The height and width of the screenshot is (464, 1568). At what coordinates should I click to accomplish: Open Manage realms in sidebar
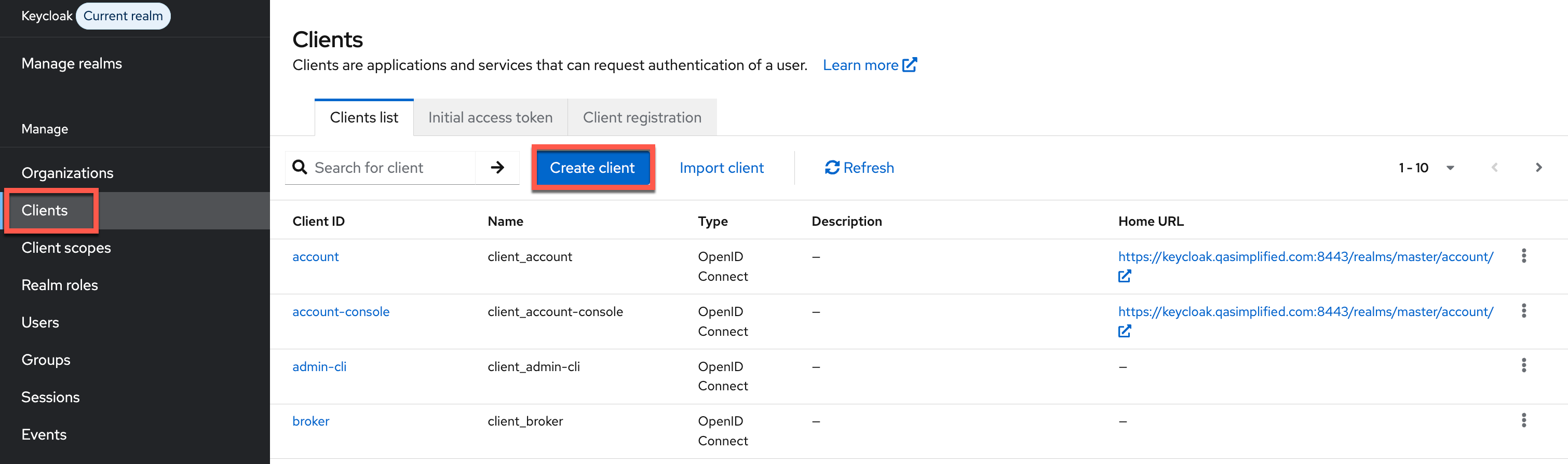tap(72, 64)
